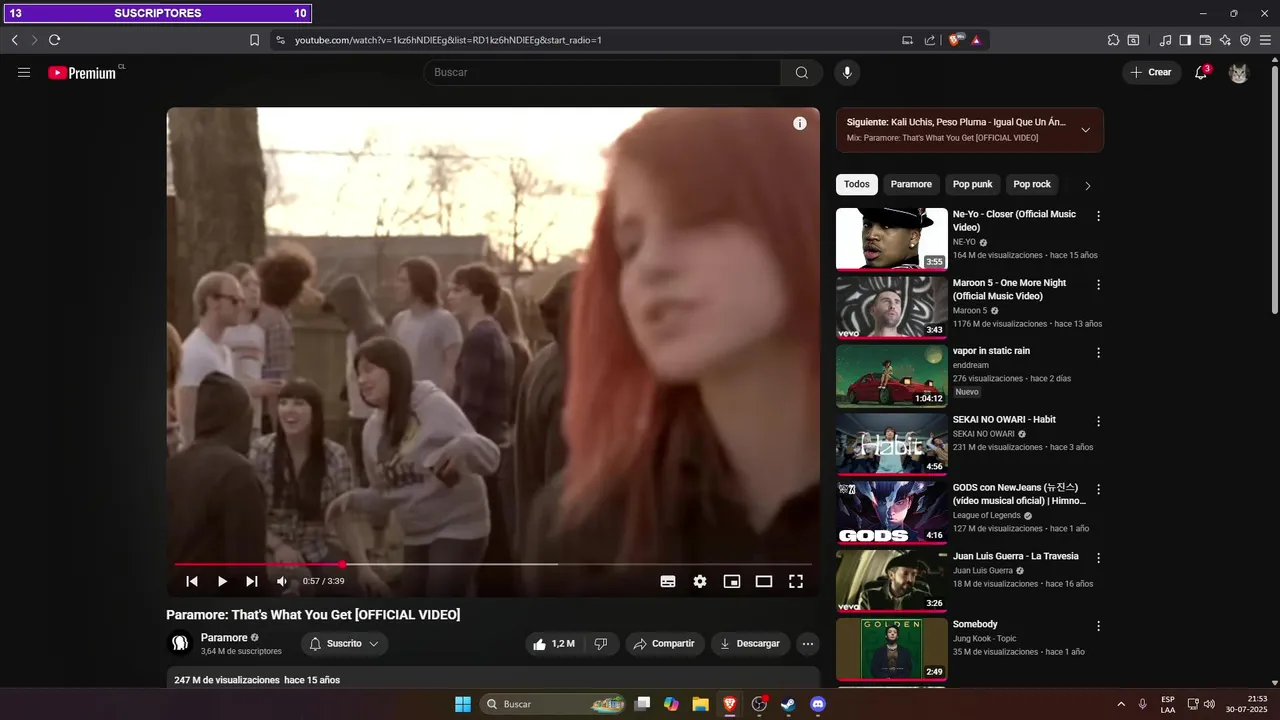Open vapor in static rain thumbnail
Screen dimensions: 1280x720
(892, 376)
